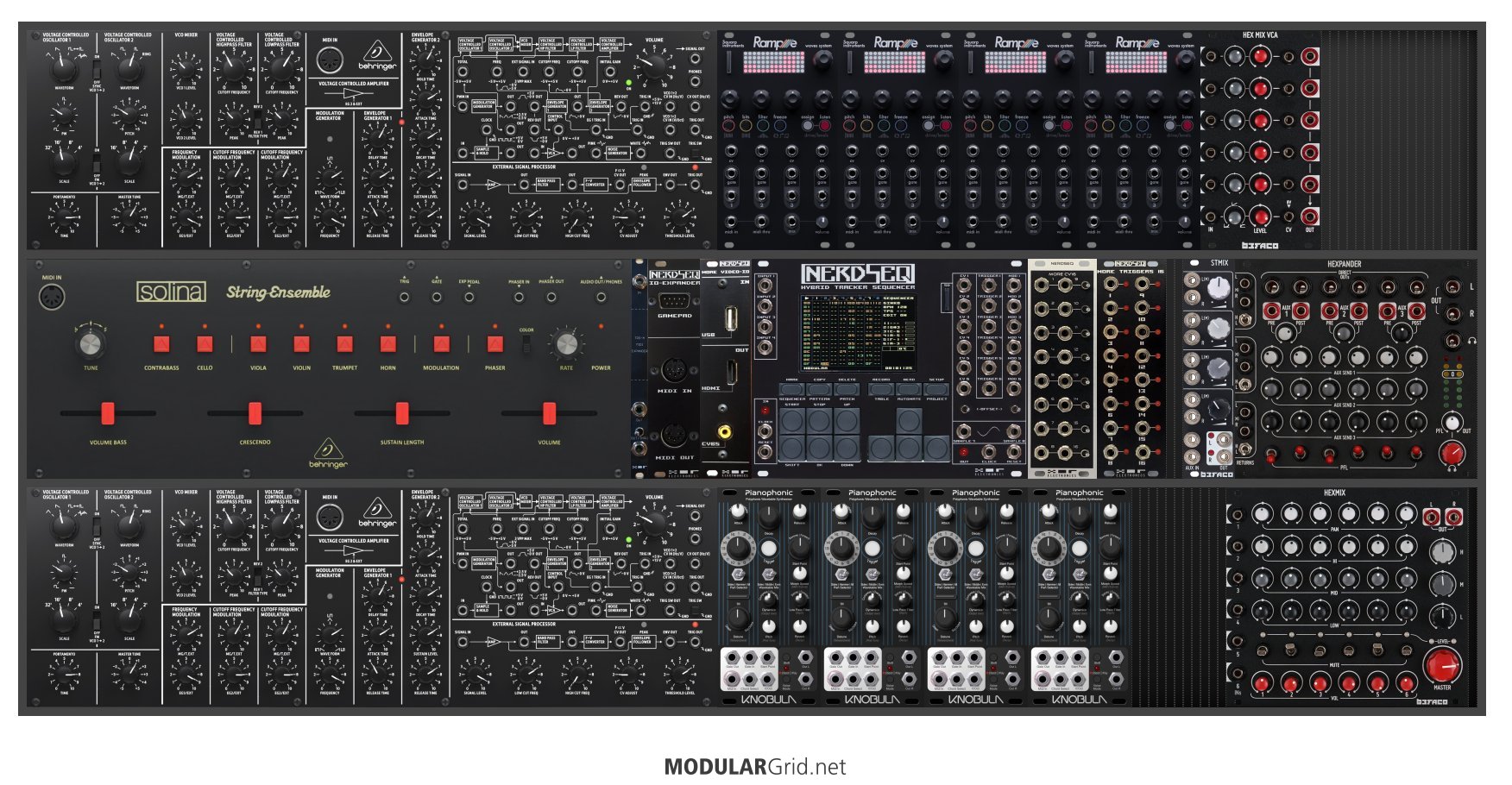1512x785 pixels.
Task: Click the NerdSeq PATCH button
Action: [x=847, y=389]
